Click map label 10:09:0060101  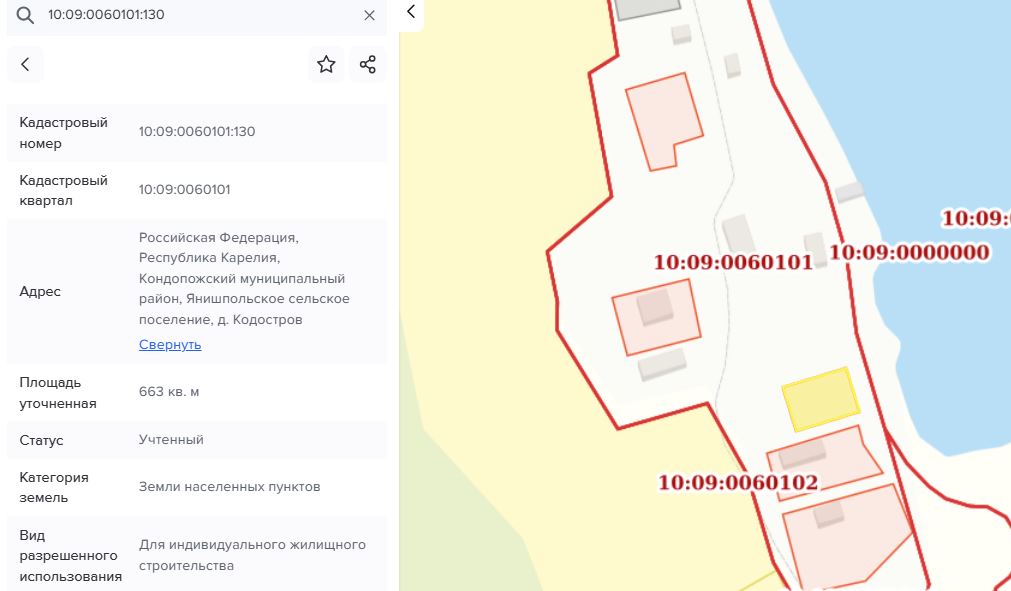pyautogui.click(x=733, y=262)
